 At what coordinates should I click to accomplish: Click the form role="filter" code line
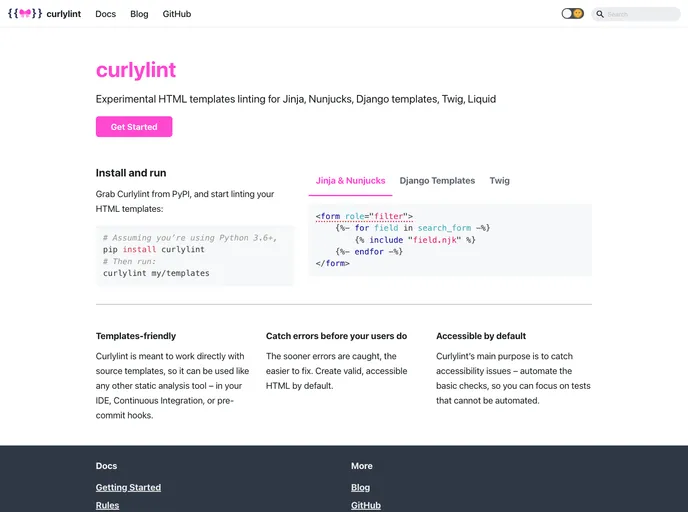pyautogui.click(x=364, y=216)
